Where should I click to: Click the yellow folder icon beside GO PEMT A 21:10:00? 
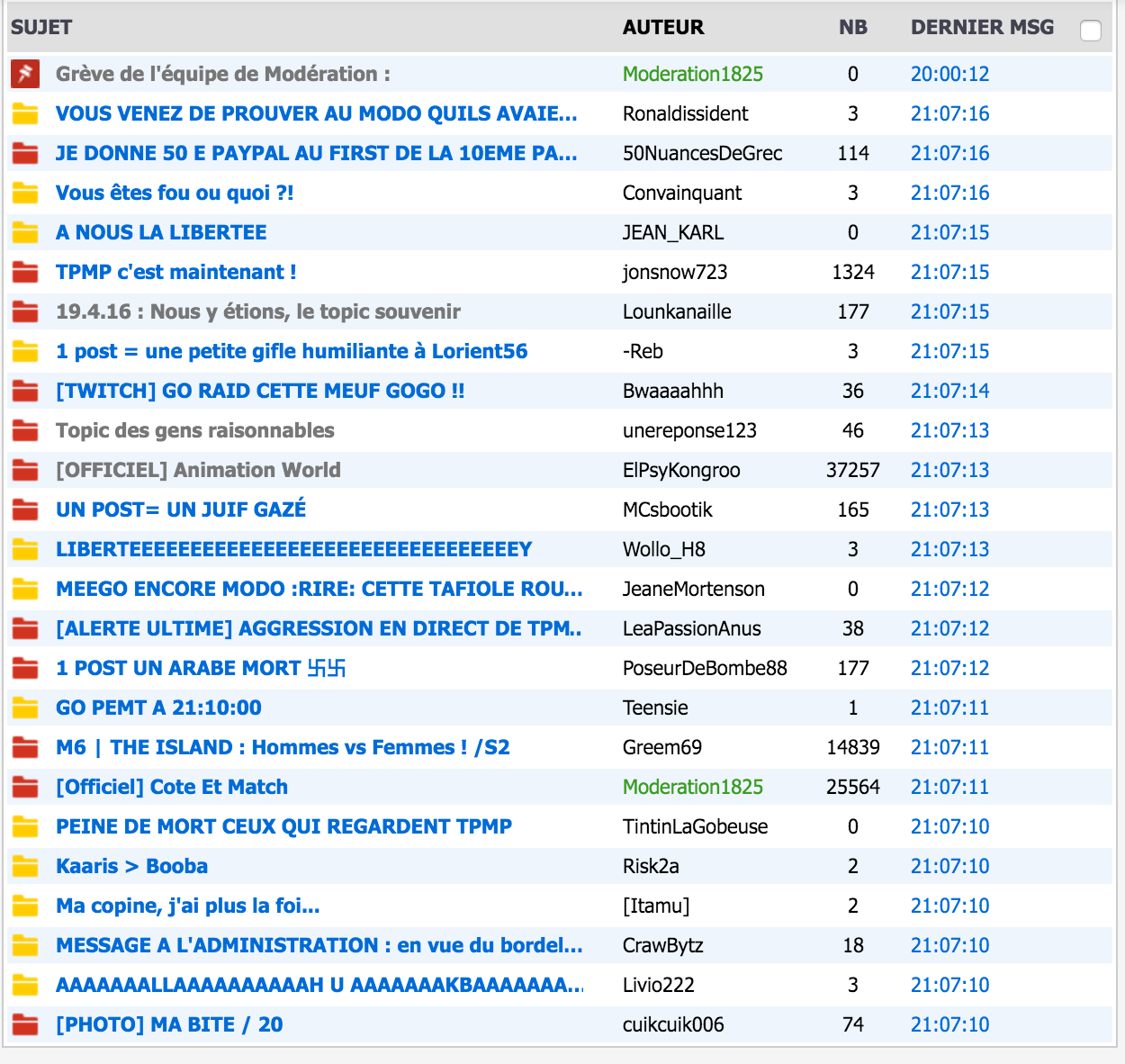25,708
